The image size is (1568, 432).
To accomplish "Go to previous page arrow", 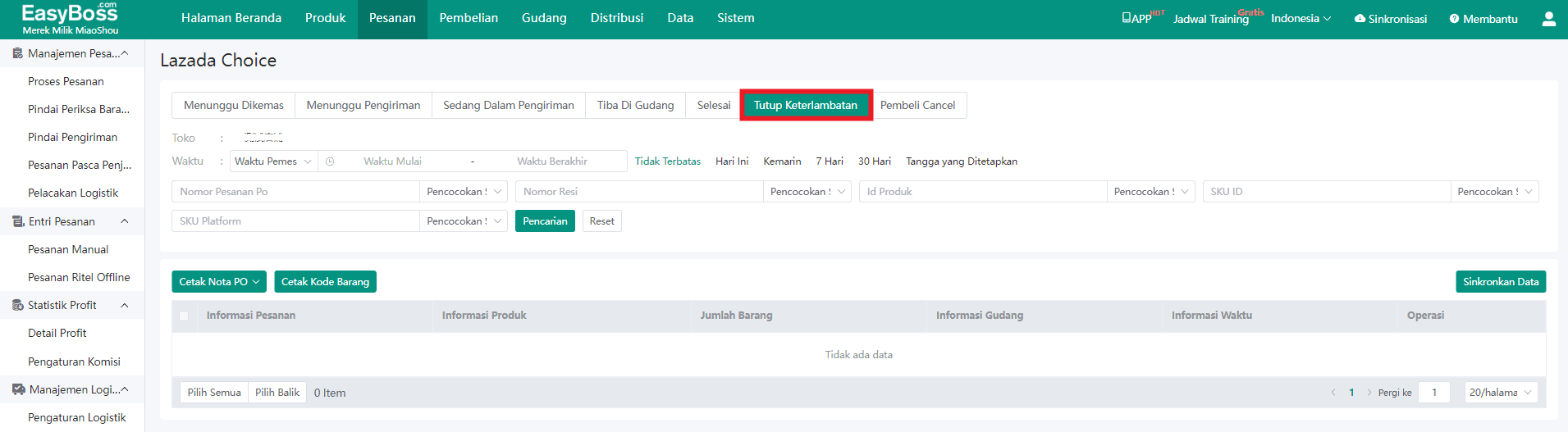I will coord(1333,393).
